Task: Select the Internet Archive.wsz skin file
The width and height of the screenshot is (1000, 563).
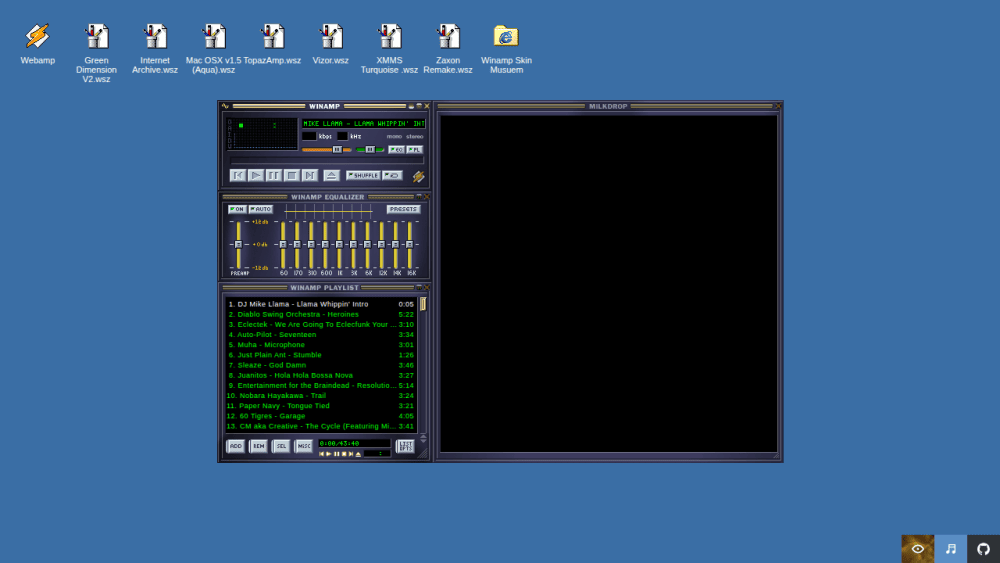Action: (x=155, y=48)
